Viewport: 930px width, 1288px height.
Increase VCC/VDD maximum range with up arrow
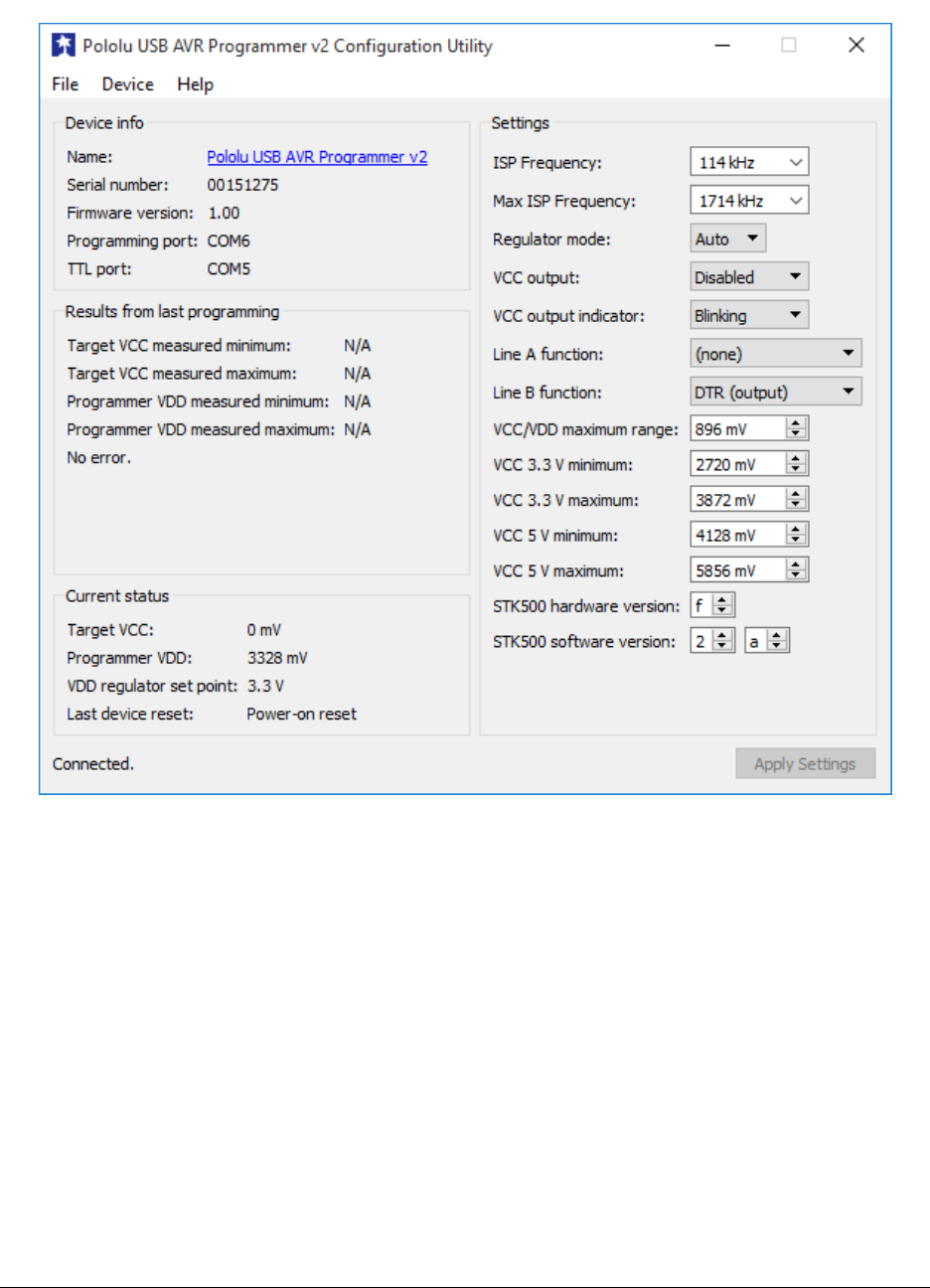pos(796,423)
